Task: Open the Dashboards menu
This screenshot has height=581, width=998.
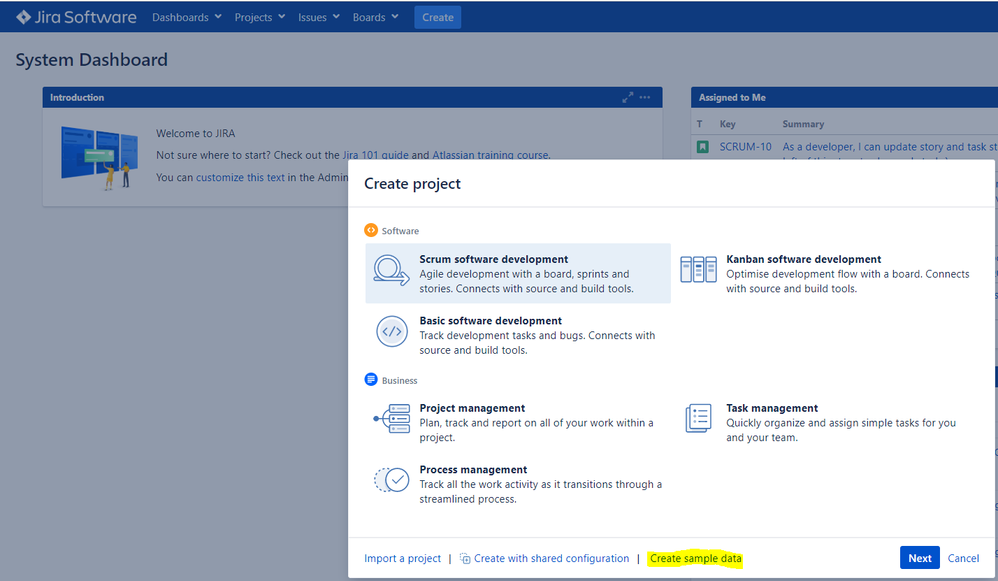Action: point(186,17)
